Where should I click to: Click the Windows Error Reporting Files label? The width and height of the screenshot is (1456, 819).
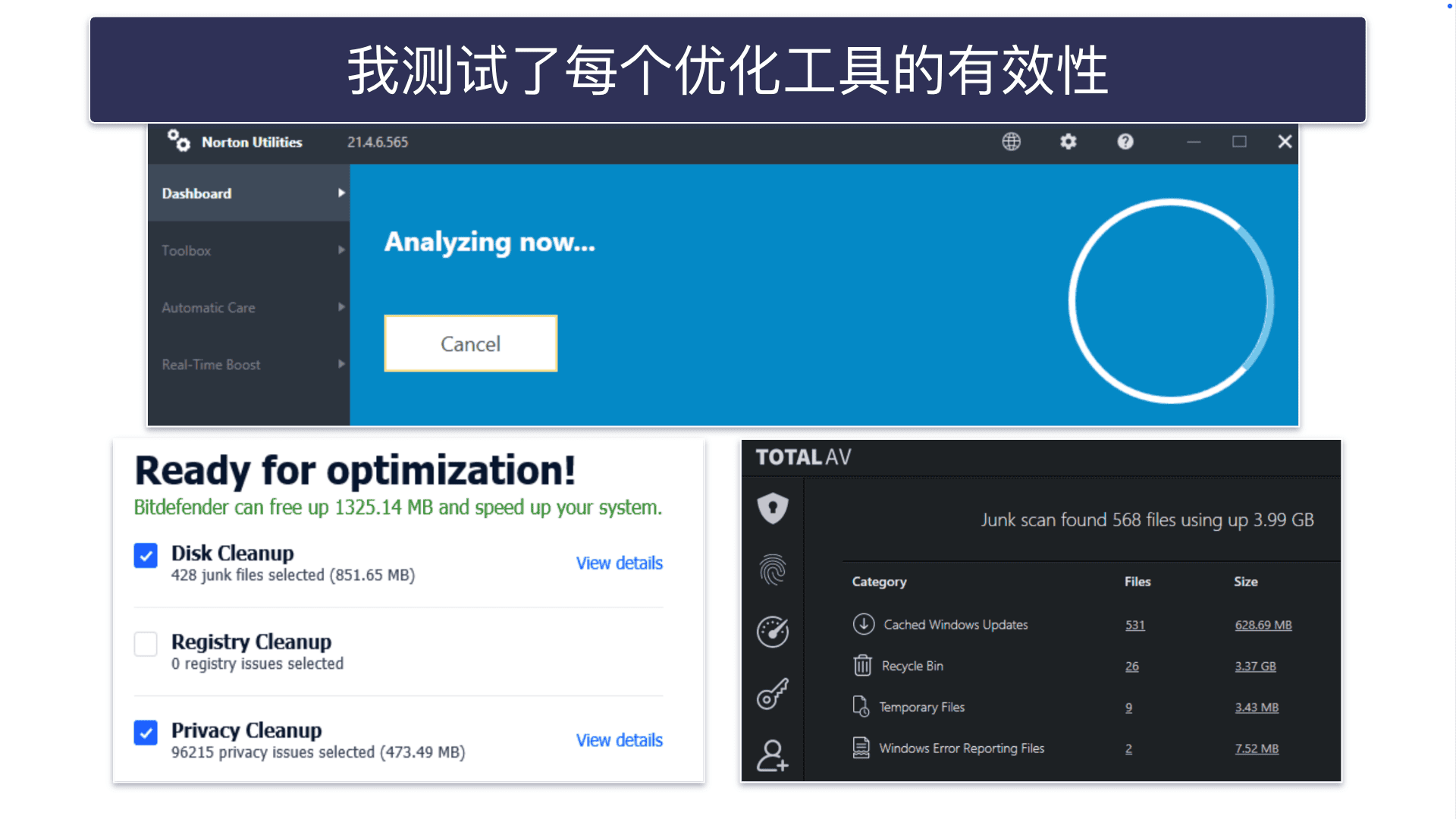(962, 748)
